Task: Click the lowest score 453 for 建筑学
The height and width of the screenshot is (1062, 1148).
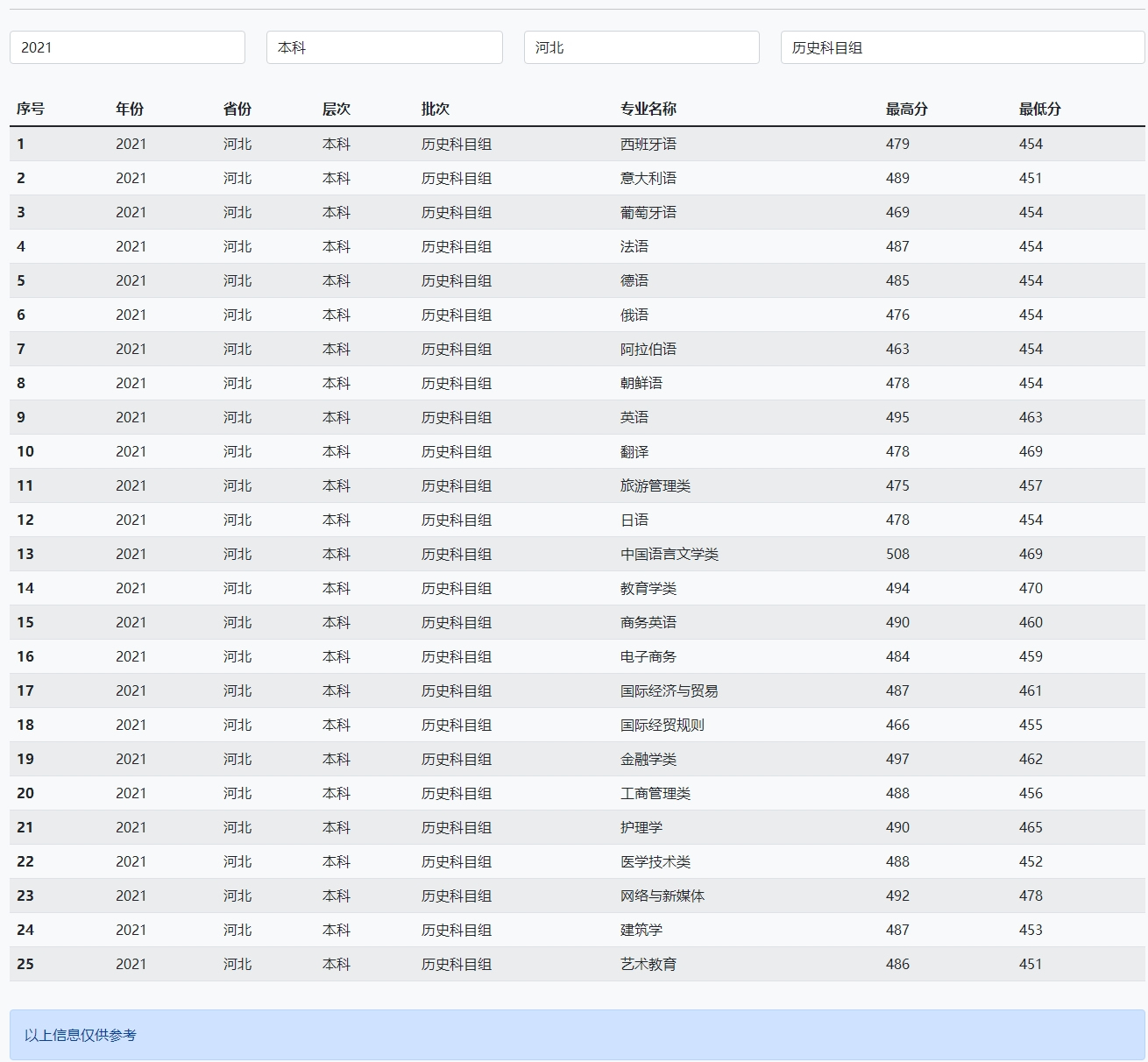Action: click(x=1031, y=930)
